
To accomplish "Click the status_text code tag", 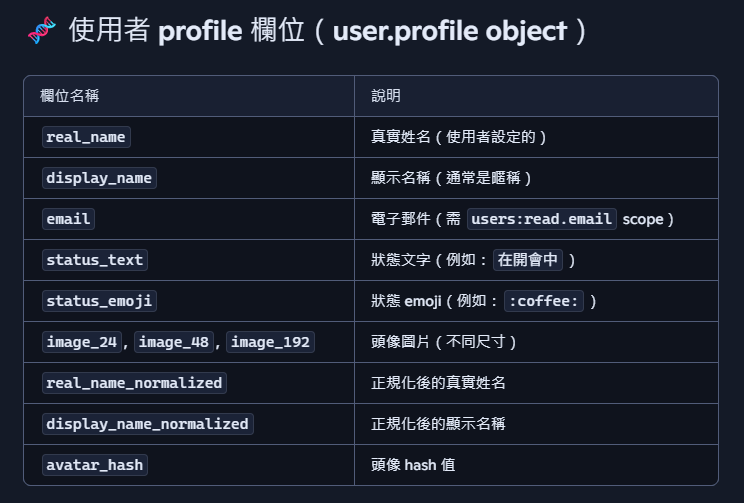I will tap(95, 260).
